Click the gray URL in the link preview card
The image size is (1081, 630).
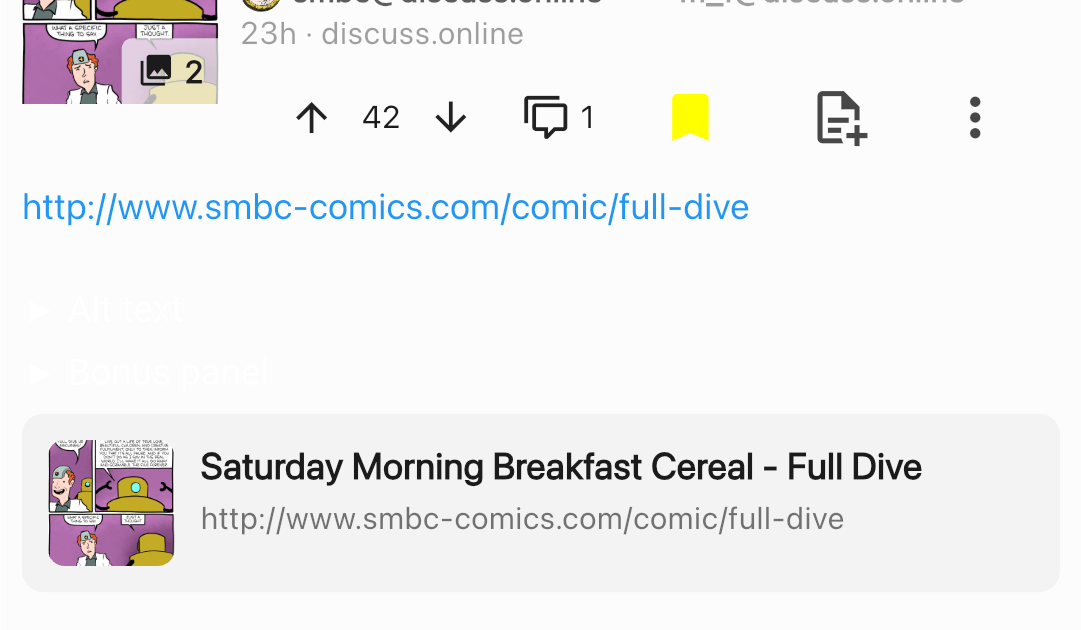click(522, 519)
